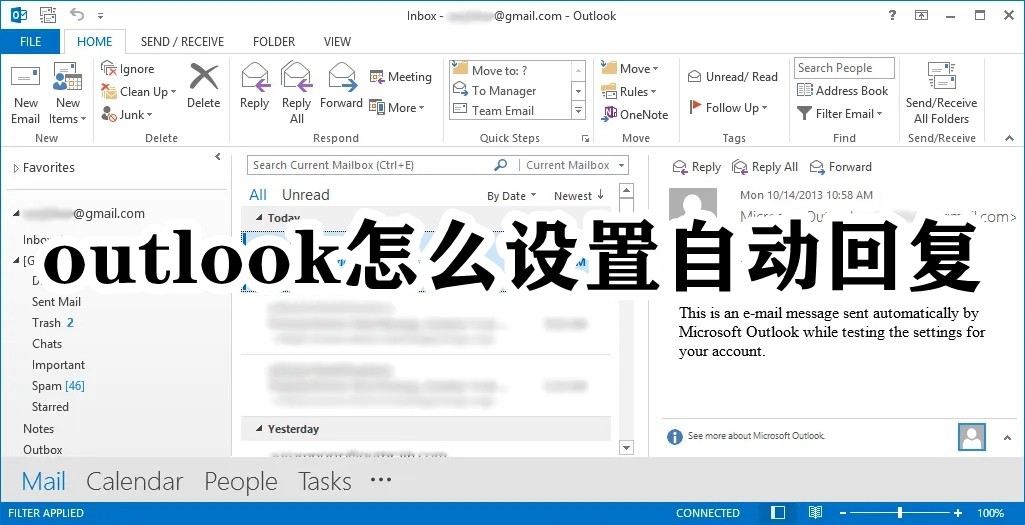Collapse the gmail.com account tree
The image size is (1025, 525).
click(16, 214)
